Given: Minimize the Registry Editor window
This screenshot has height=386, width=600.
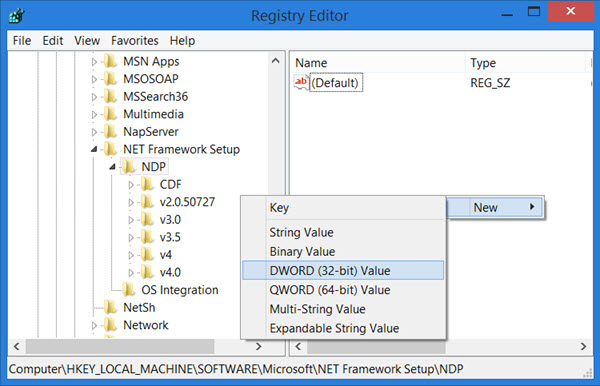Looking at the screenshot, I should [x=507, y=15].
